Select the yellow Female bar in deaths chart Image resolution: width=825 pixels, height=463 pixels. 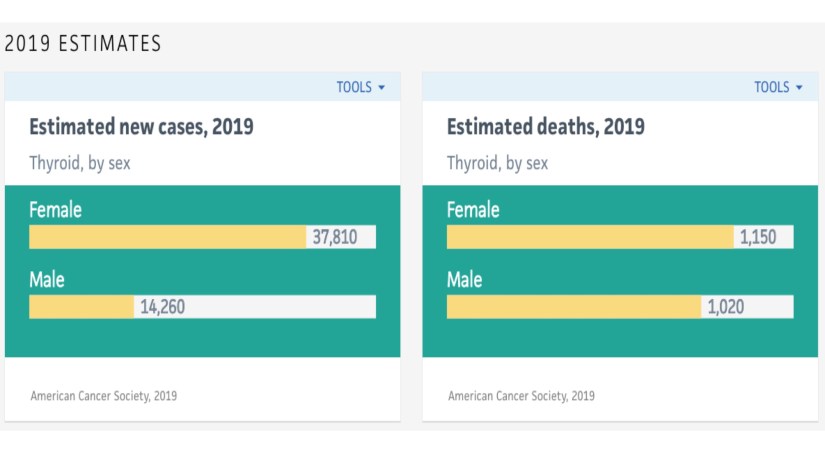(x=589, y=237)
